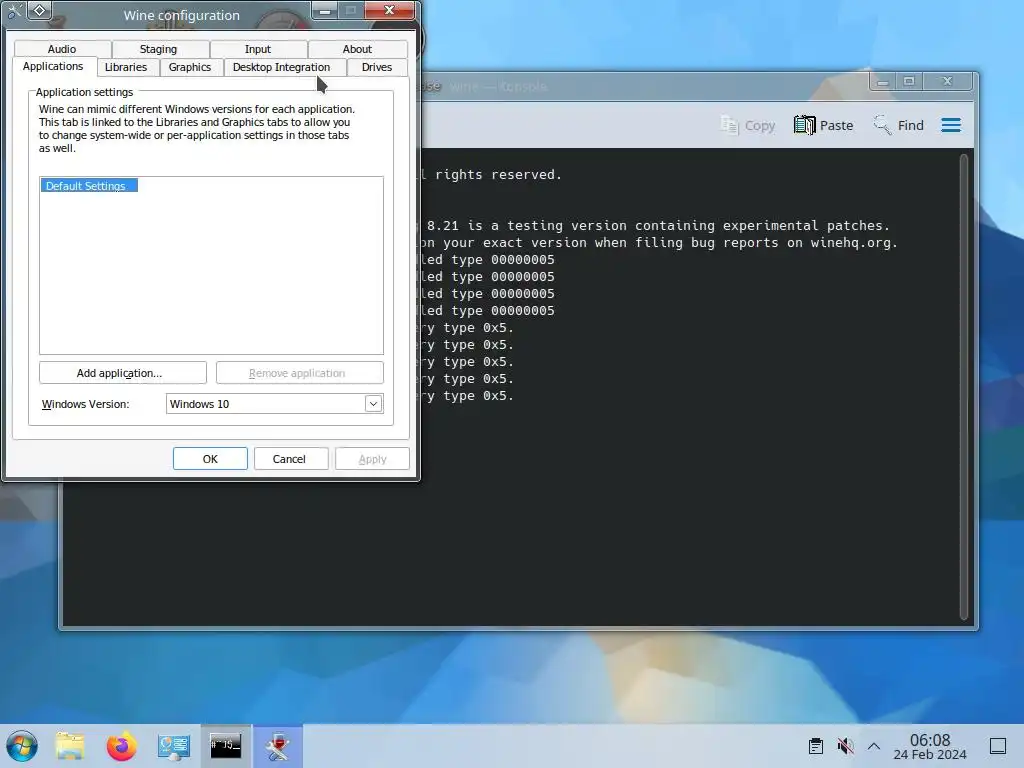Click the 'rights reserved.' terminal line
This screenshot has height=768, width=1024.
pyautogui.click(x=498, y=174)
